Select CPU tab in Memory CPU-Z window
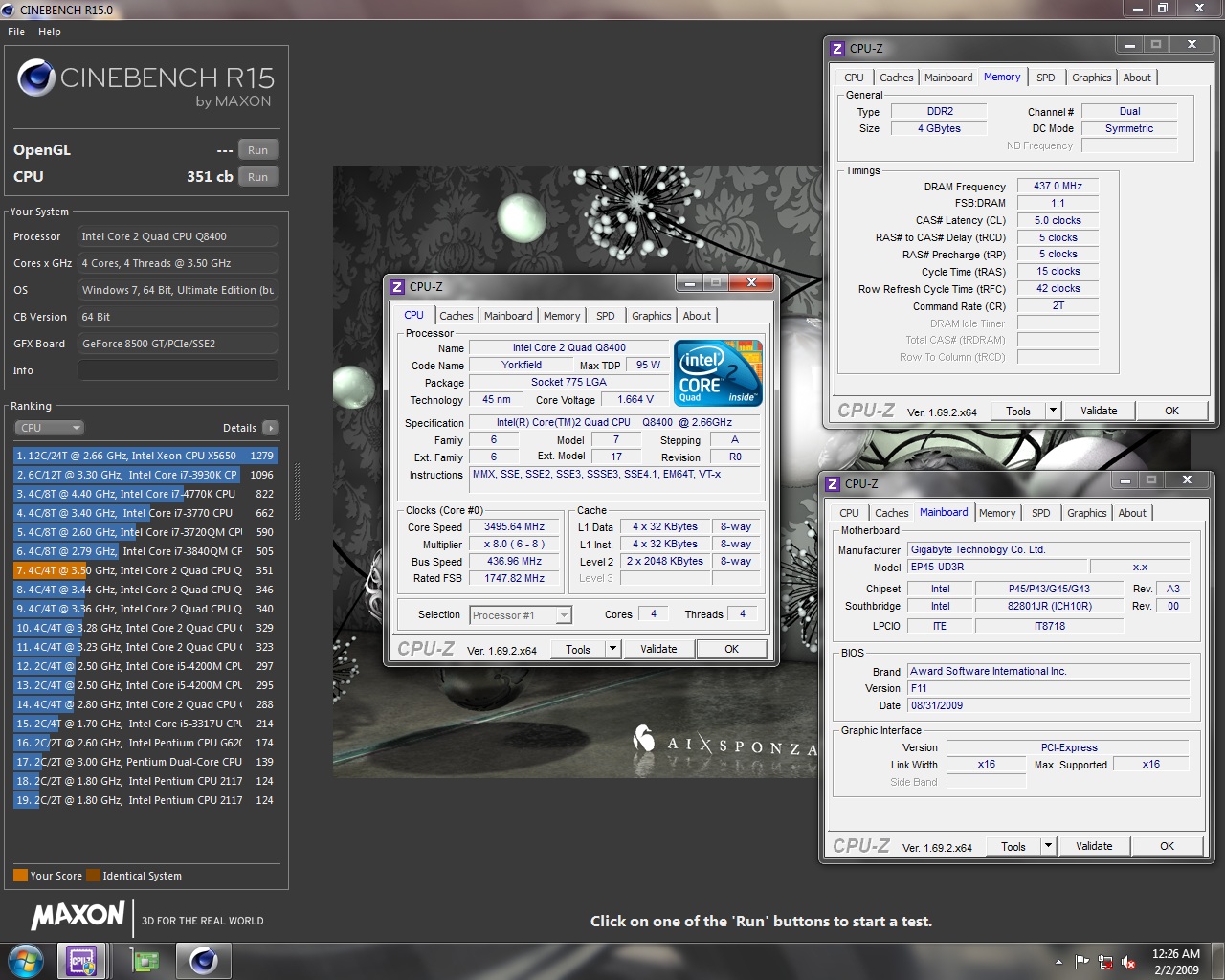 coord(854,78)
